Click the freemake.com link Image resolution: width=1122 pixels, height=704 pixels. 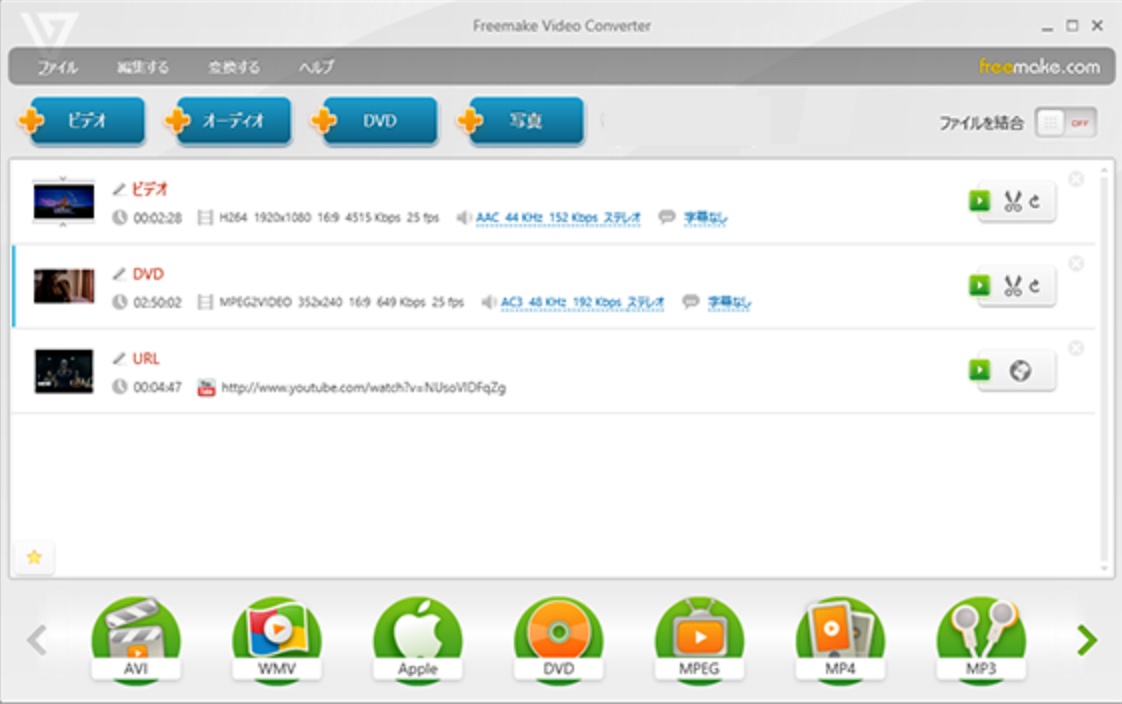[1039, 67]
